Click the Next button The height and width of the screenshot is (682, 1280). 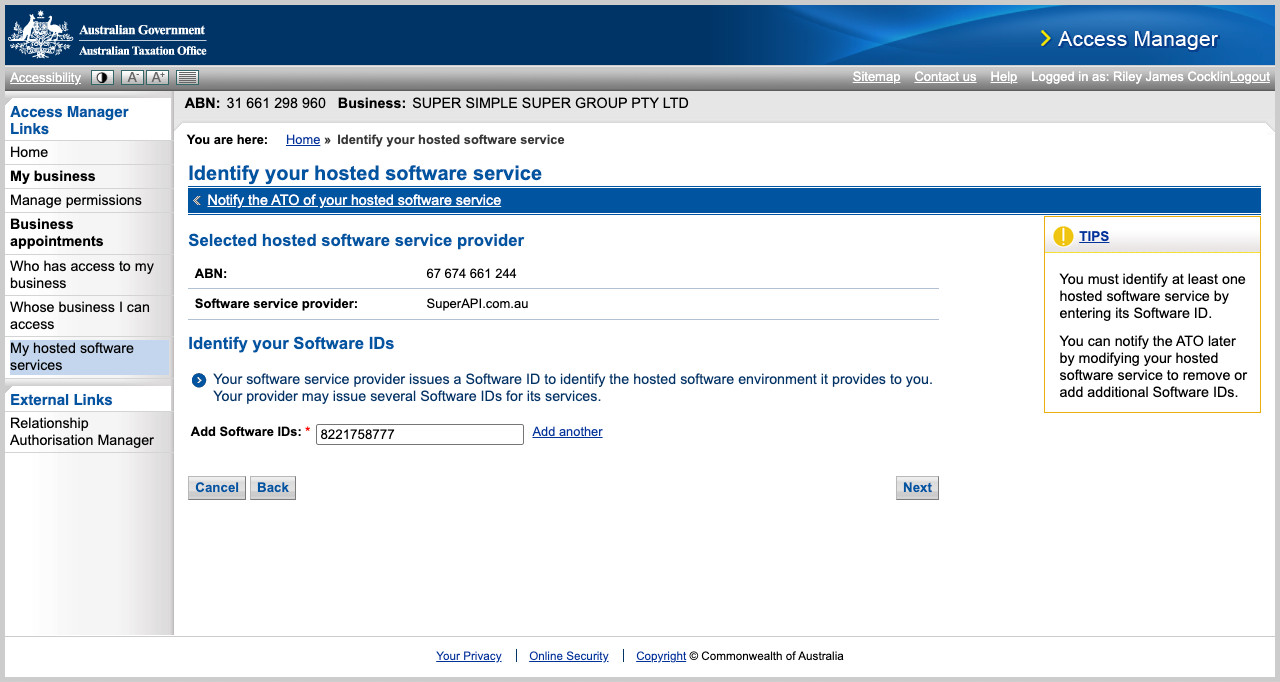point(917,488)
